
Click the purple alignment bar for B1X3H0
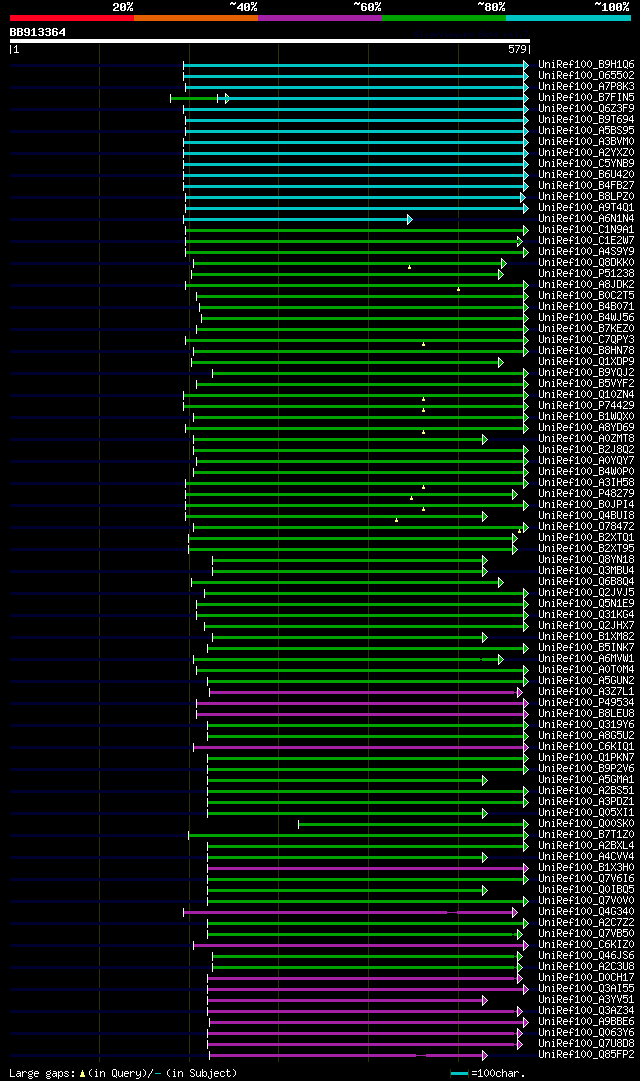(368, 869)
